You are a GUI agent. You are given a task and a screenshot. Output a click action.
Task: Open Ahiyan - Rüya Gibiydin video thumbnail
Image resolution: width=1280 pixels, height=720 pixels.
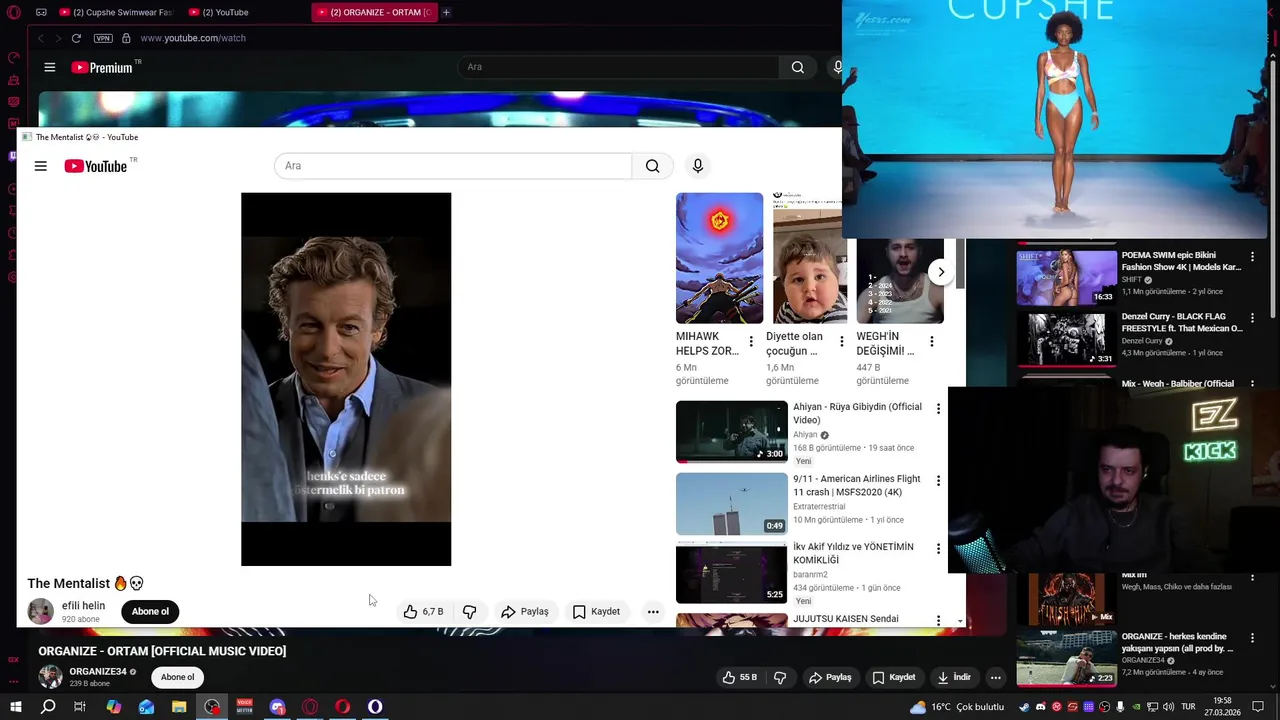tap(732, 432)
